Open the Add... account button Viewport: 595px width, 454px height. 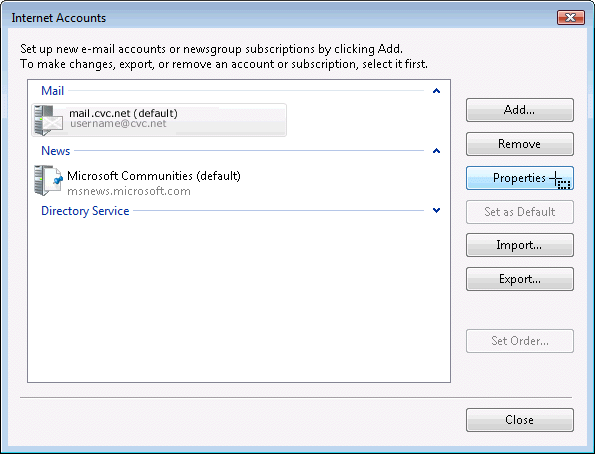click(519, 110)
